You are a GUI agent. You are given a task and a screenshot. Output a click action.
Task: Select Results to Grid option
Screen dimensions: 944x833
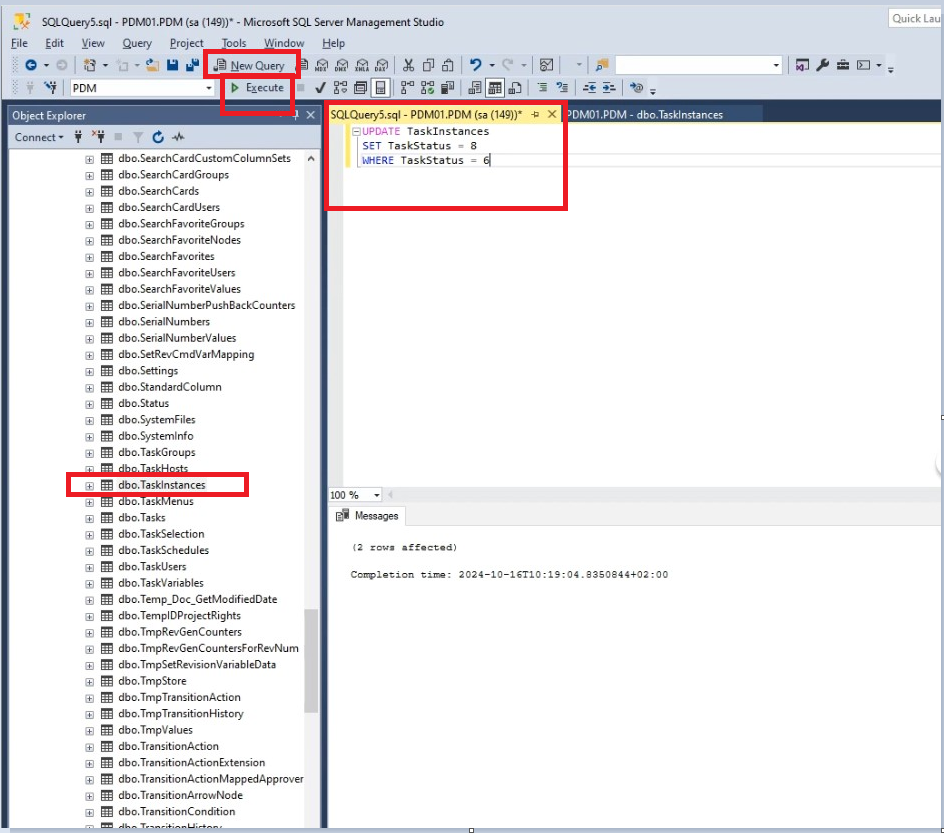tap(495, 88)
